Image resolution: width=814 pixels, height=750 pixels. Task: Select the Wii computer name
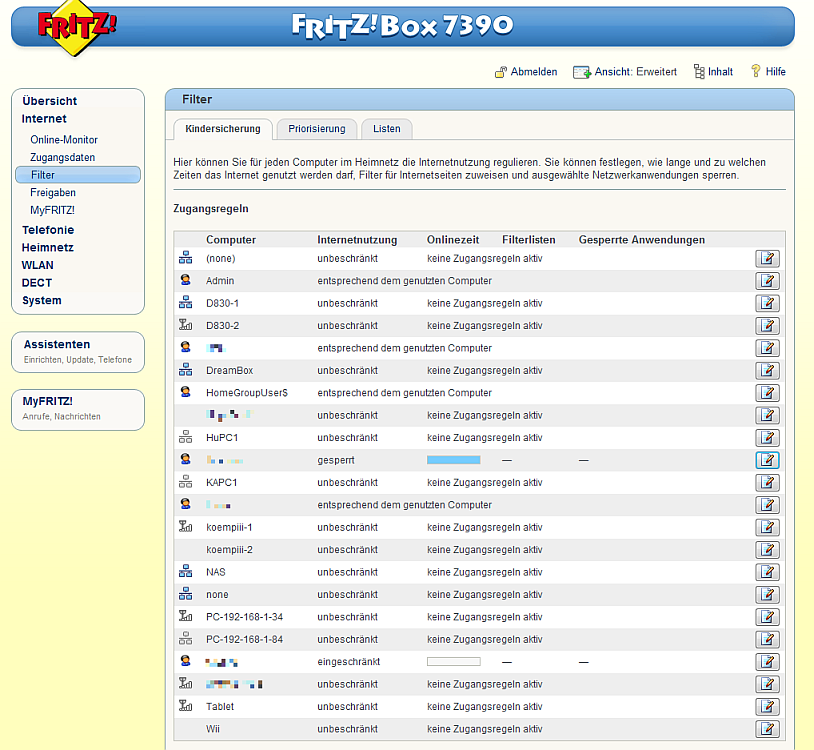pos(213,729)
